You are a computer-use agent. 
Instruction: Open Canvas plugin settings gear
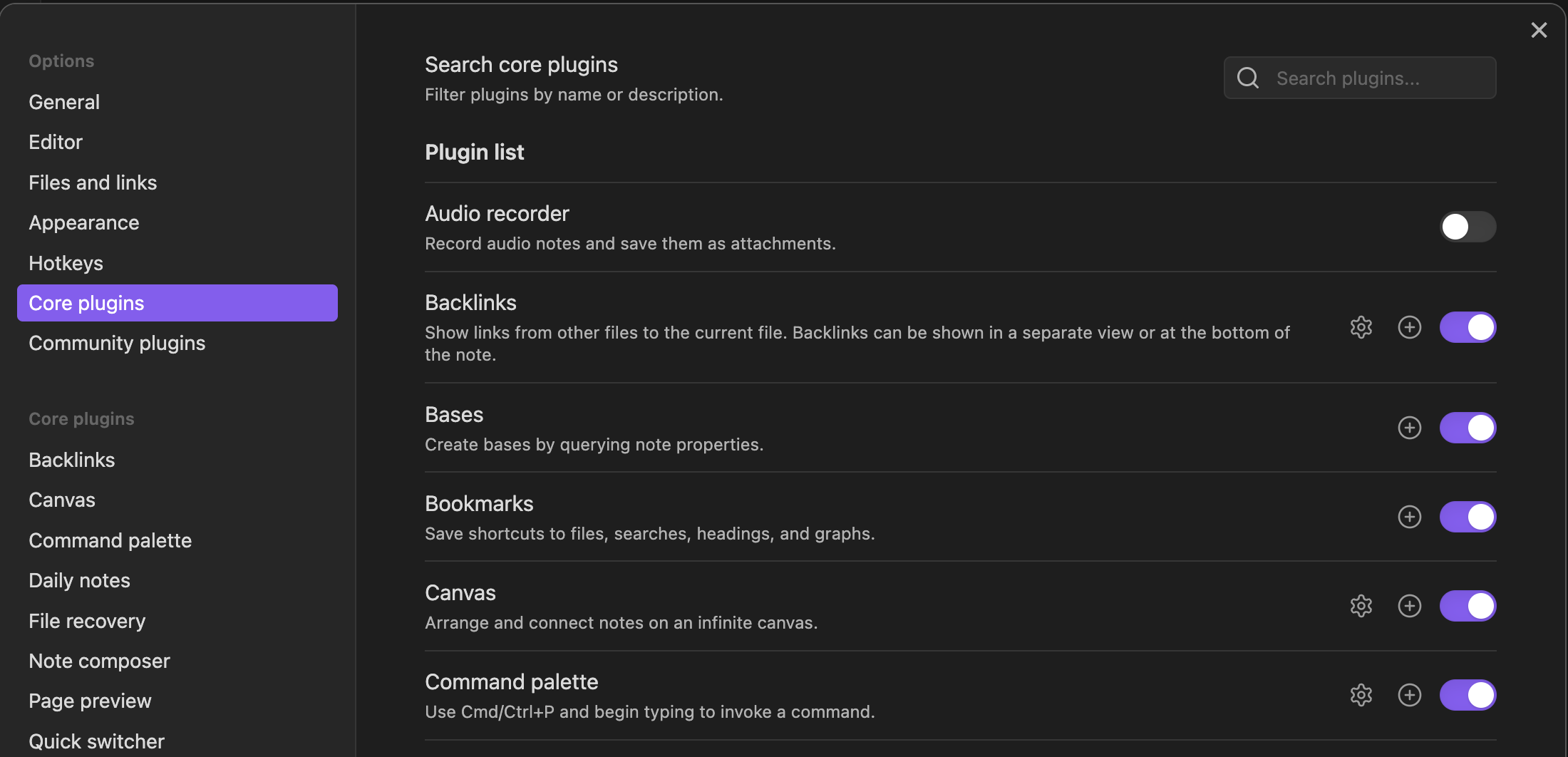pos(1361,606)
